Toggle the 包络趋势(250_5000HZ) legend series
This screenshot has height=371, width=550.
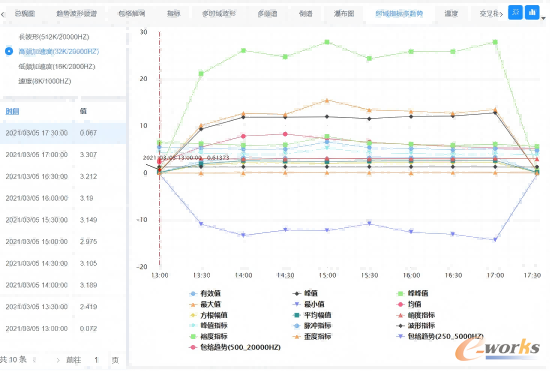pos(440,336)
